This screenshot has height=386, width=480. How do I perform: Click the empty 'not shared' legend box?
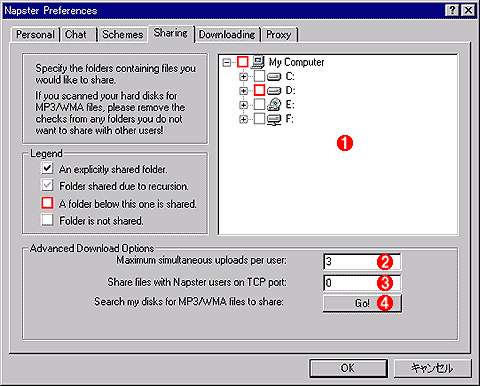(47, 220)
